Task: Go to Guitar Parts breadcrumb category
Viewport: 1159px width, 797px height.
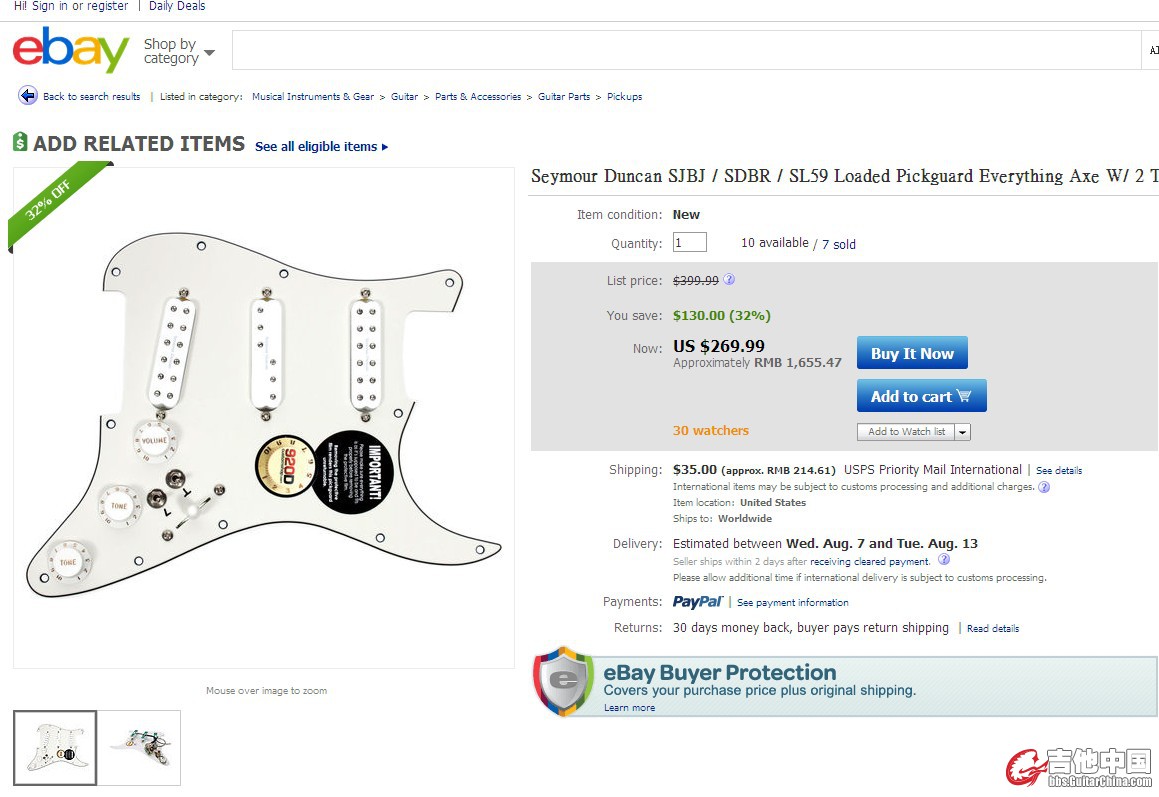Action: (x=564, y=97)
